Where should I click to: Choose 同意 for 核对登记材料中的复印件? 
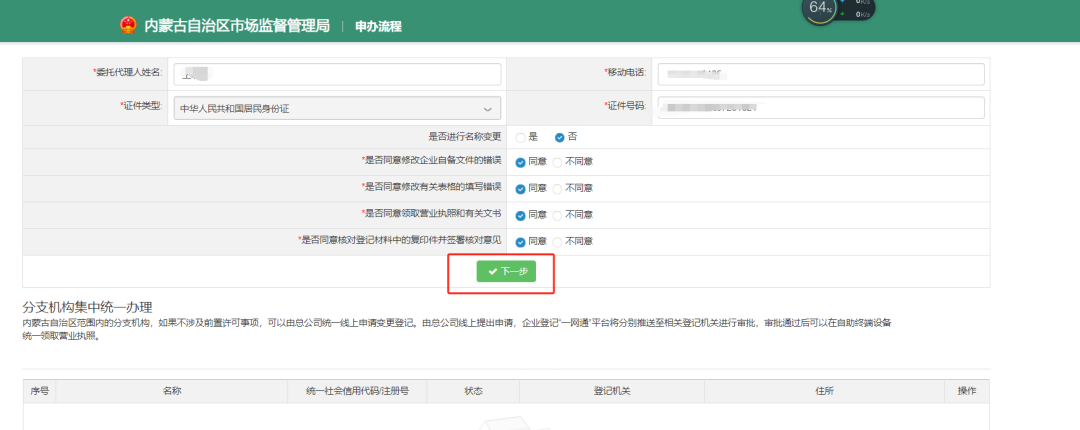tap(520, 242)
